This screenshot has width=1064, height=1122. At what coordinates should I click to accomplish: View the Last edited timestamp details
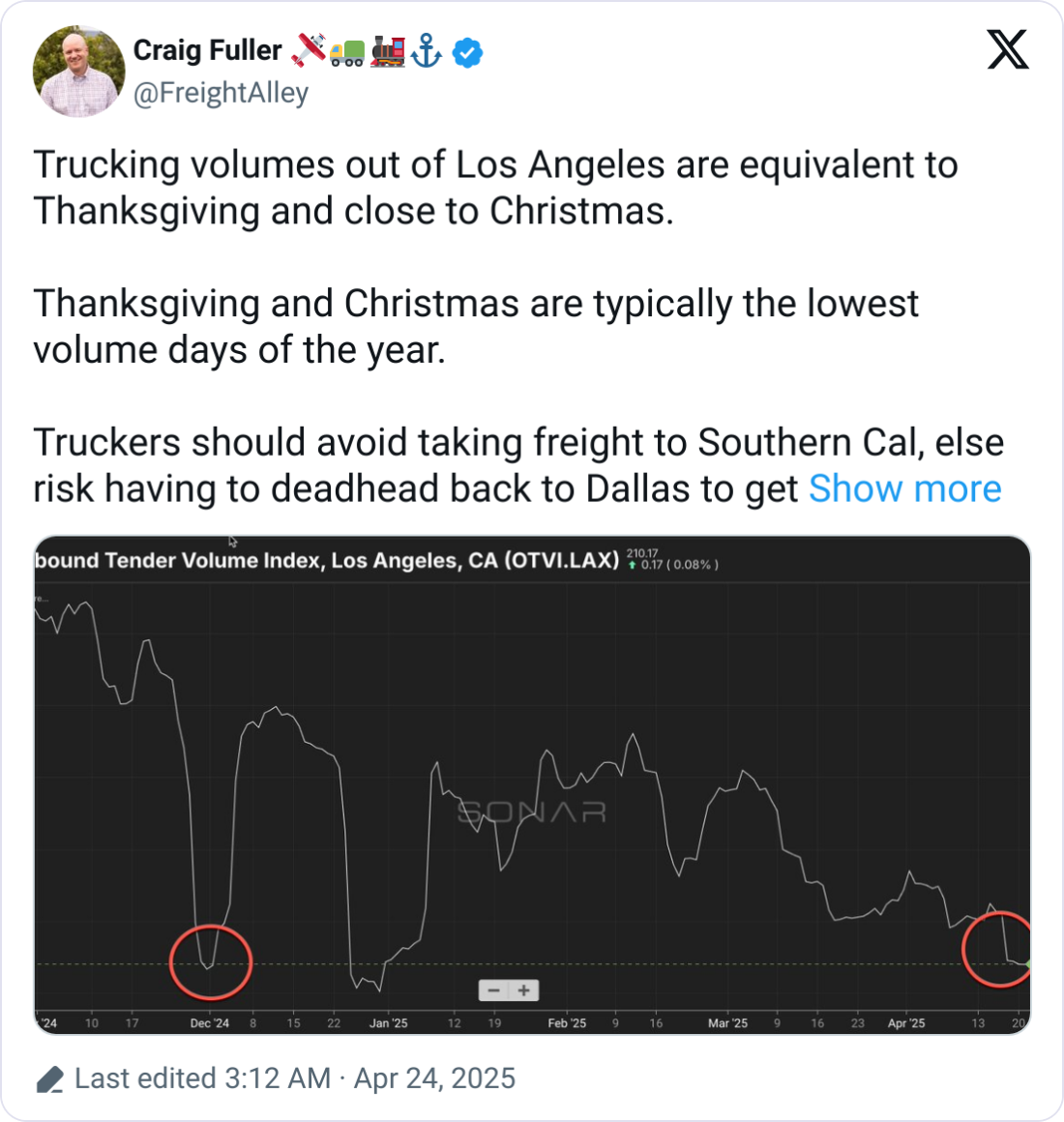(x=295, y=1078)
